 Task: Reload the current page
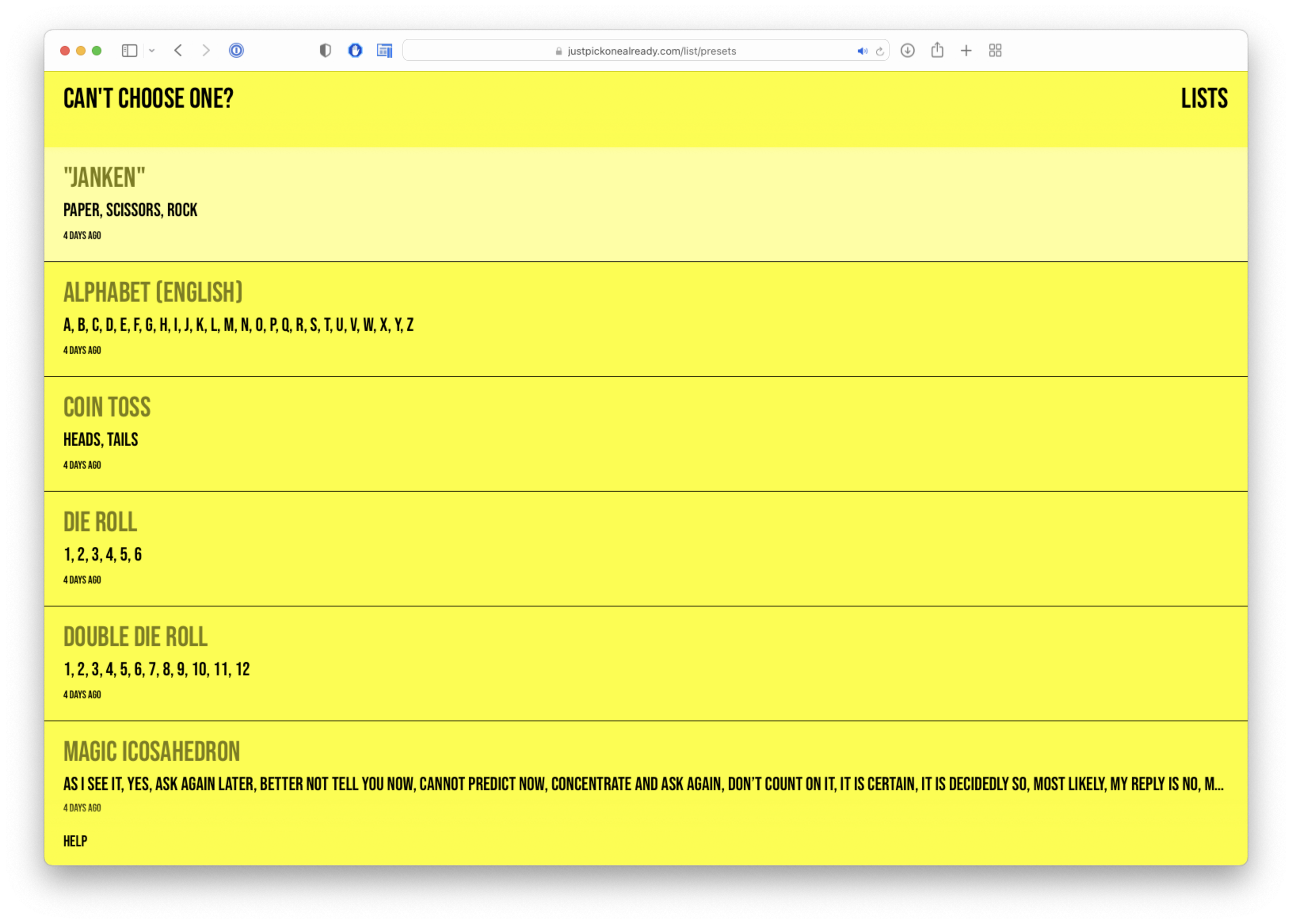click(x=880, y=51)
